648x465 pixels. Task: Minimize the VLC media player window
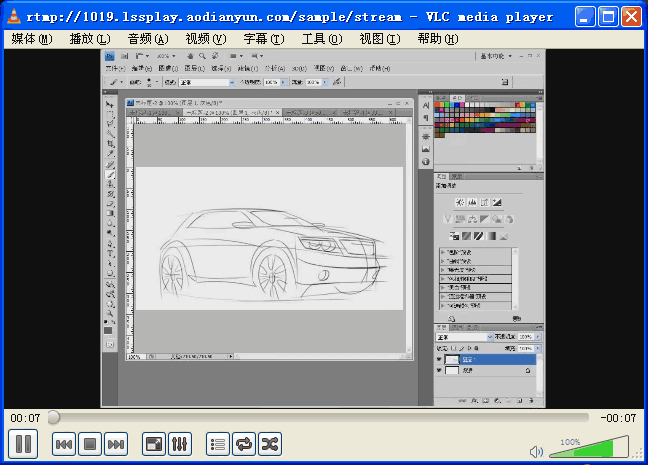pos(585,17)
